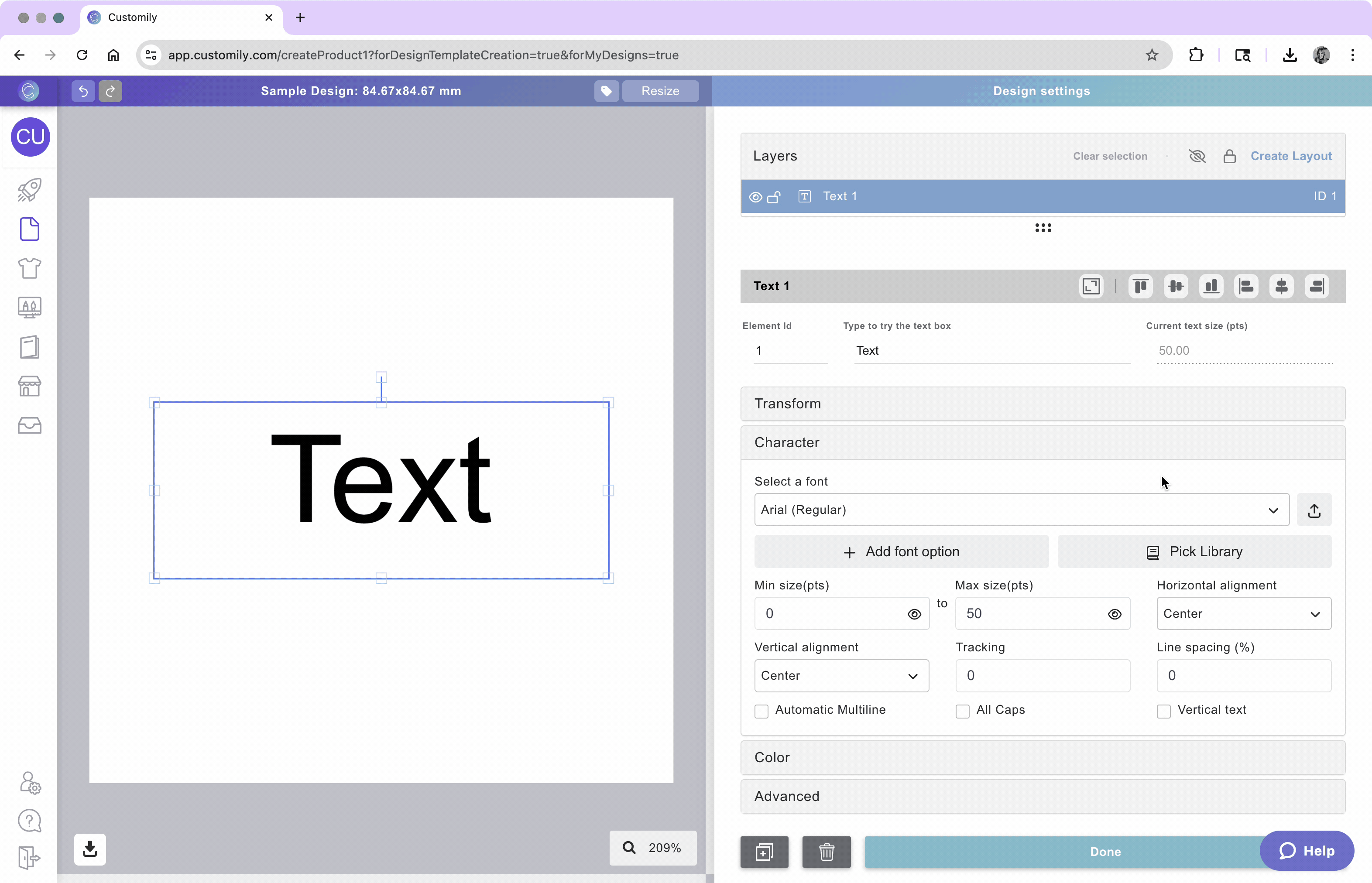1372x883 pixels.
Task: Delete the element with trash icon
Action: click(x=826, y=852)
